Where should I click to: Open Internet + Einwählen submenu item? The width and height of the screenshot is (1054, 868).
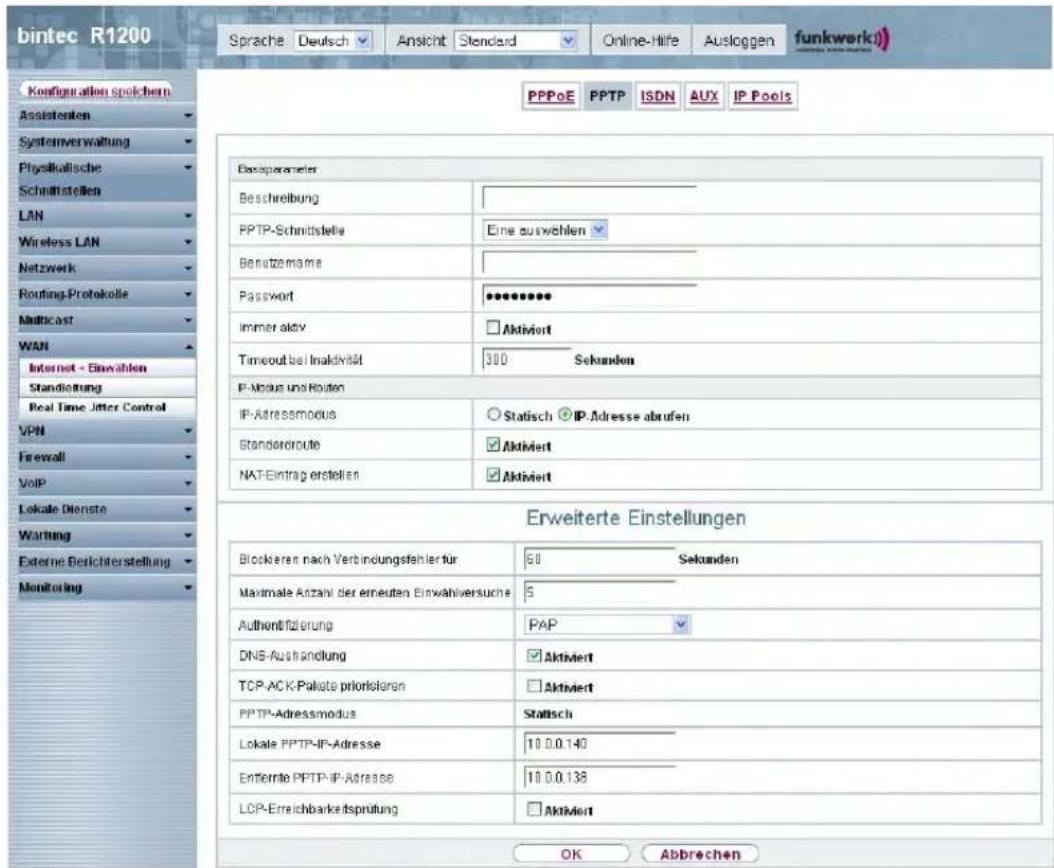(106, 368)
